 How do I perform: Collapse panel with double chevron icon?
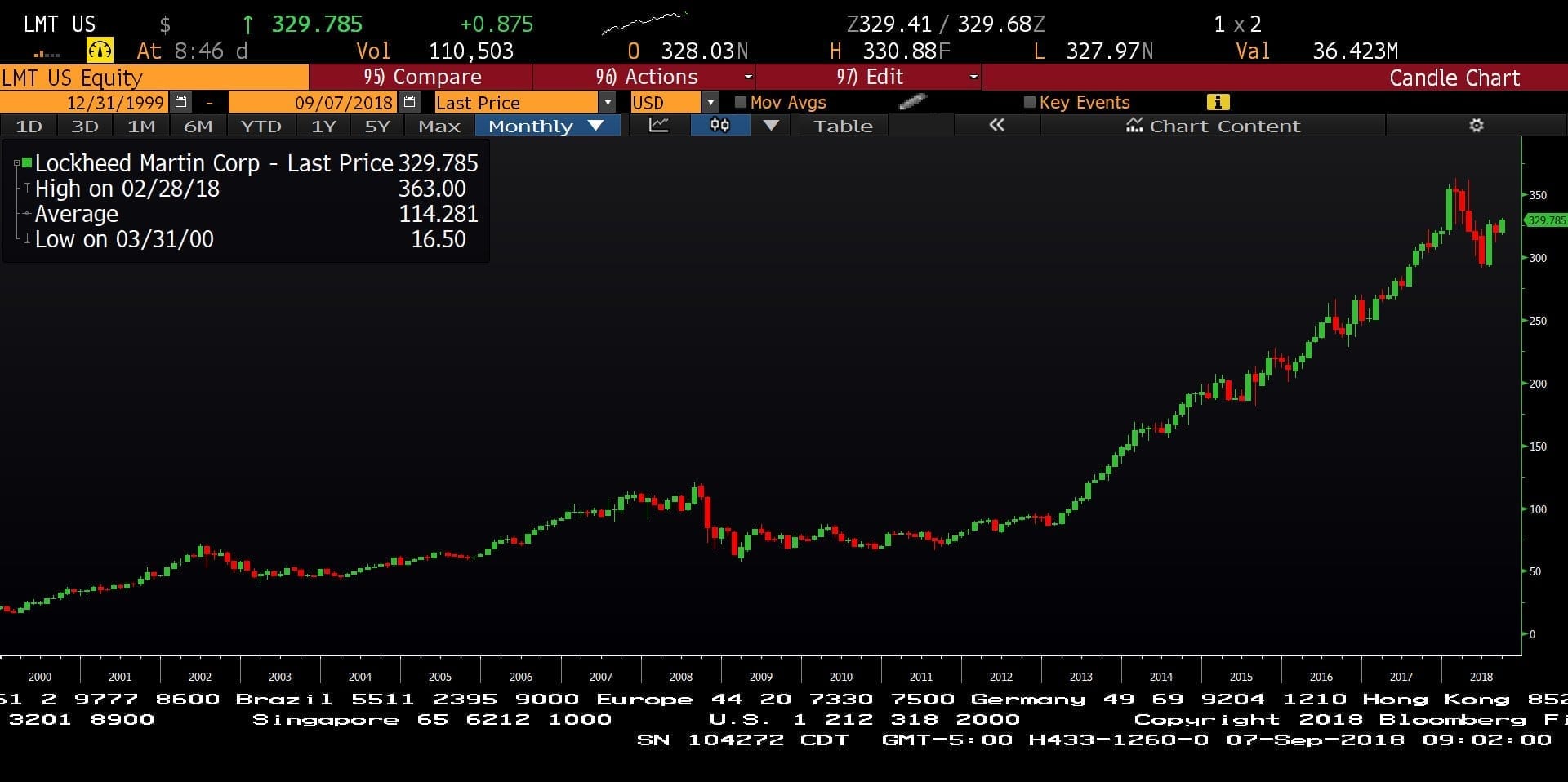pos(996,126)
